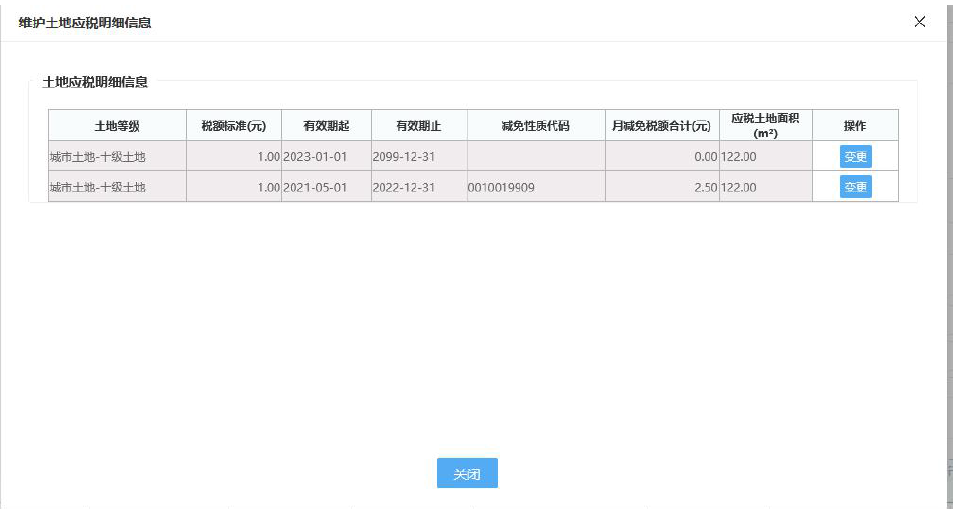Image resolution: width=957 pixels, height=512 pixels.
Task: Click 城市土地-十级土地 in the 2023-01-01 row
Action: click(117, 156)
